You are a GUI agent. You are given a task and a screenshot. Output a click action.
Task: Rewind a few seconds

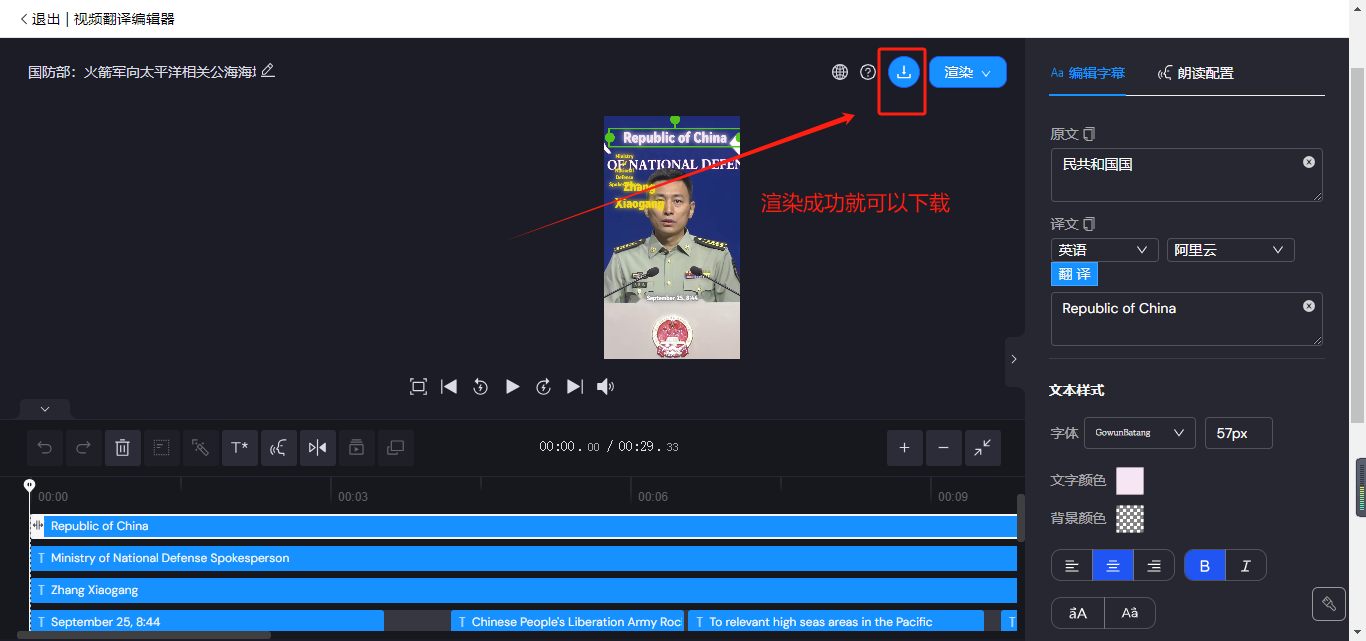point(481,387)
